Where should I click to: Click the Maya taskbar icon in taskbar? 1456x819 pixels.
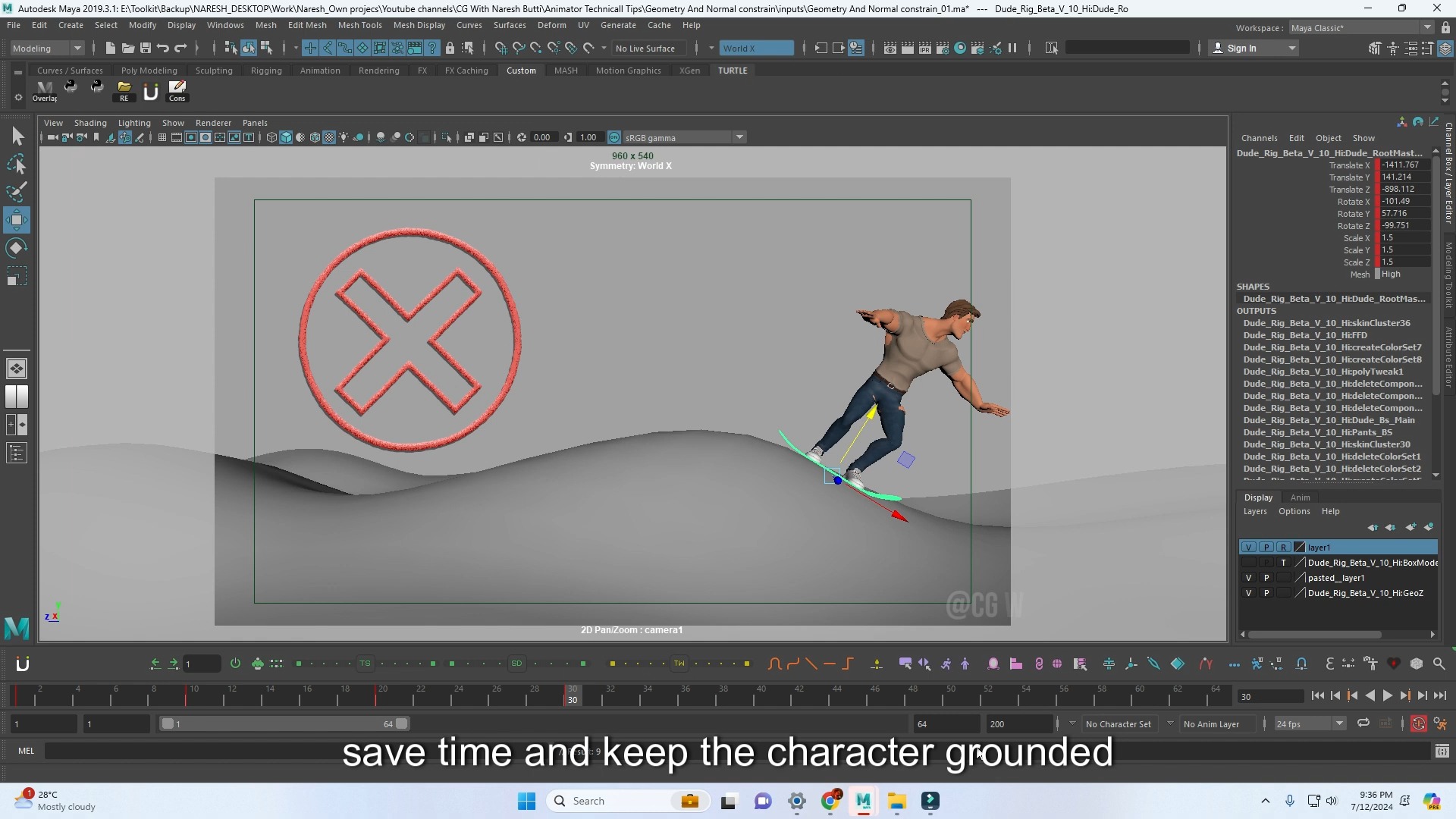862,800
